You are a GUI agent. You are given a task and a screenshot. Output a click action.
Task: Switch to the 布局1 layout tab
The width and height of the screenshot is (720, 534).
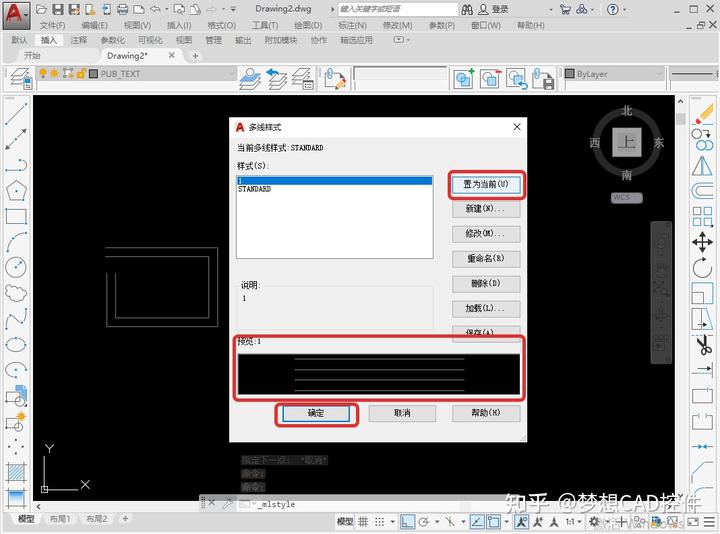coord(60,519)
